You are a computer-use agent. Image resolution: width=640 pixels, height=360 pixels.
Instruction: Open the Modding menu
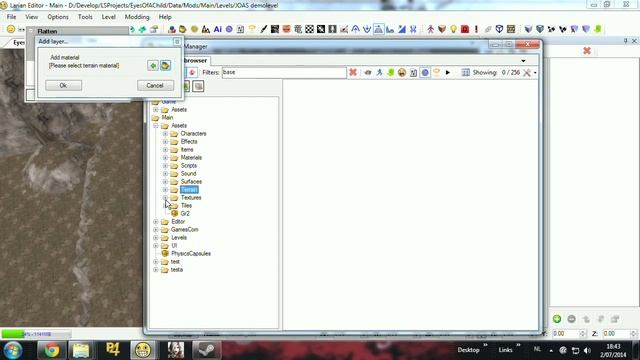[x=137, y=17]
